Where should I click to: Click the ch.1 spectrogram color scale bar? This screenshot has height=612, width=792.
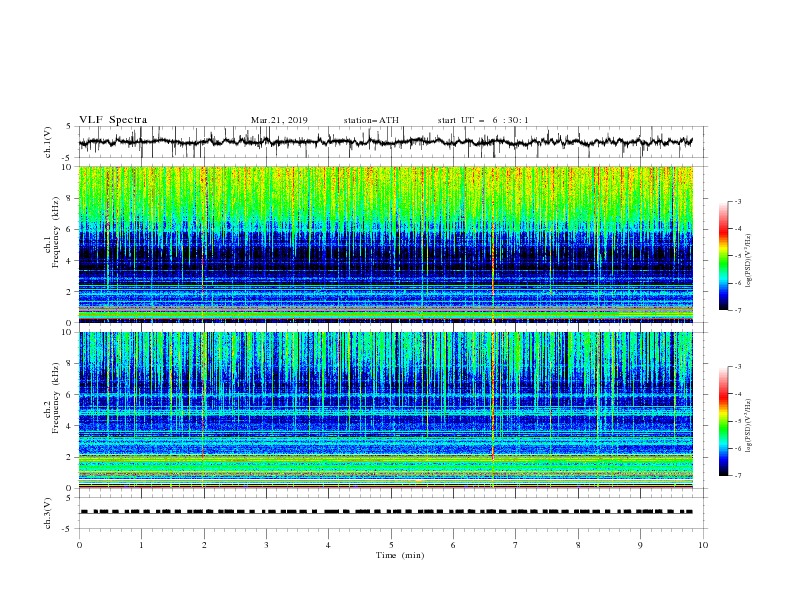click(x=723, y=256)
